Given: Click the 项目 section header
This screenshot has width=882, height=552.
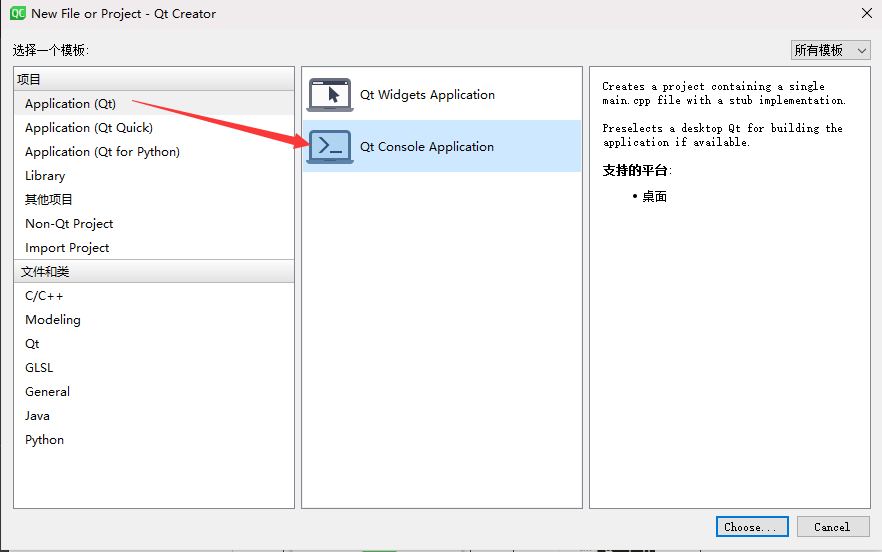Looking at the screenshot, I should 154,79.
